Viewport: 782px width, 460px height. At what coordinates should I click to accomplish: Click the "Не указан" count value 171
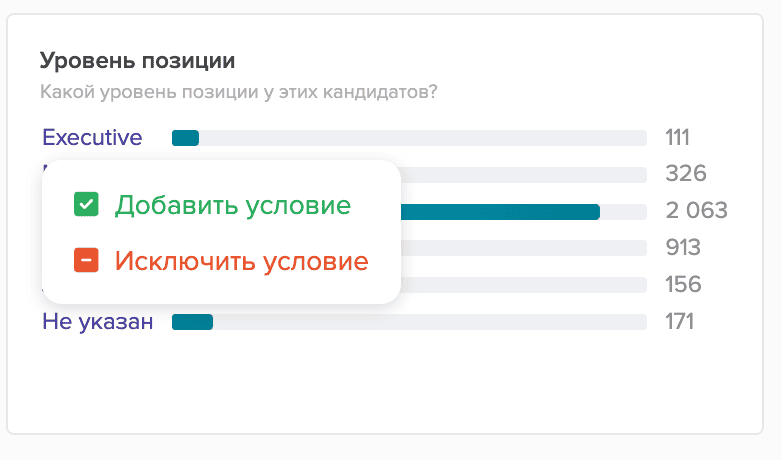(679, 322)
